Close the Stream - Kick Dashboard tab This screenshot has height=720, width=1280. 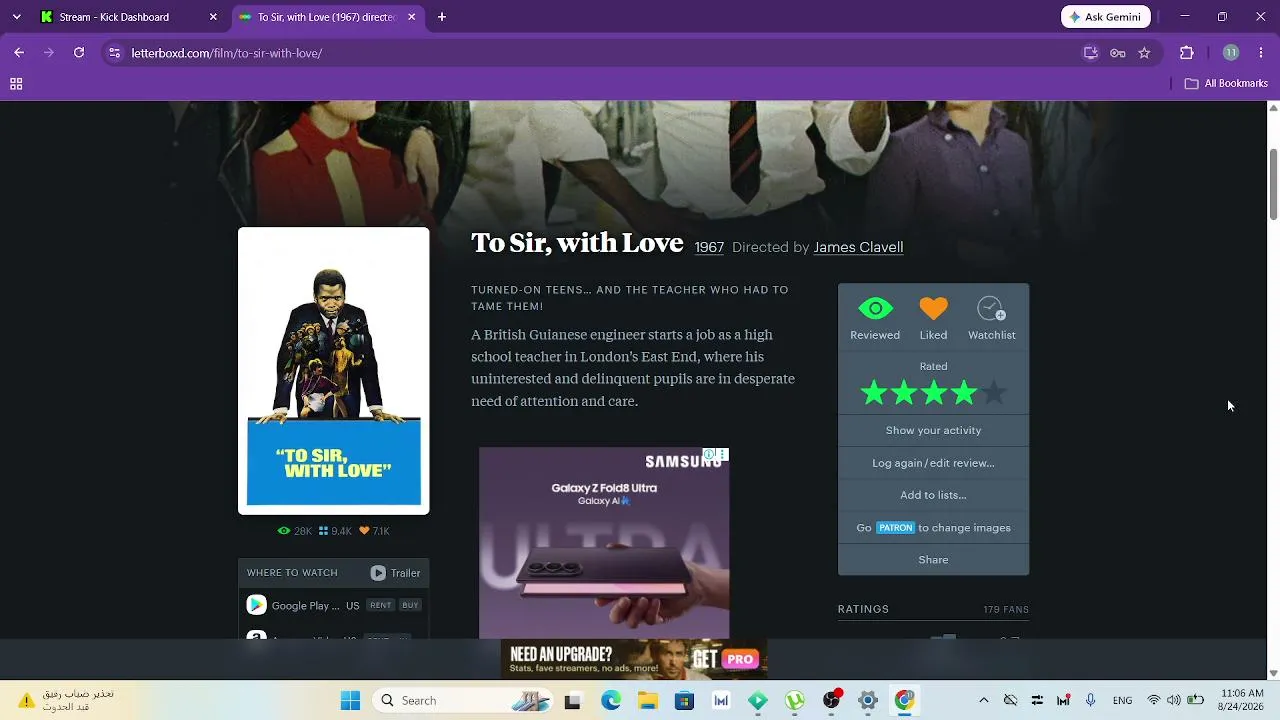tap(213, 17)
